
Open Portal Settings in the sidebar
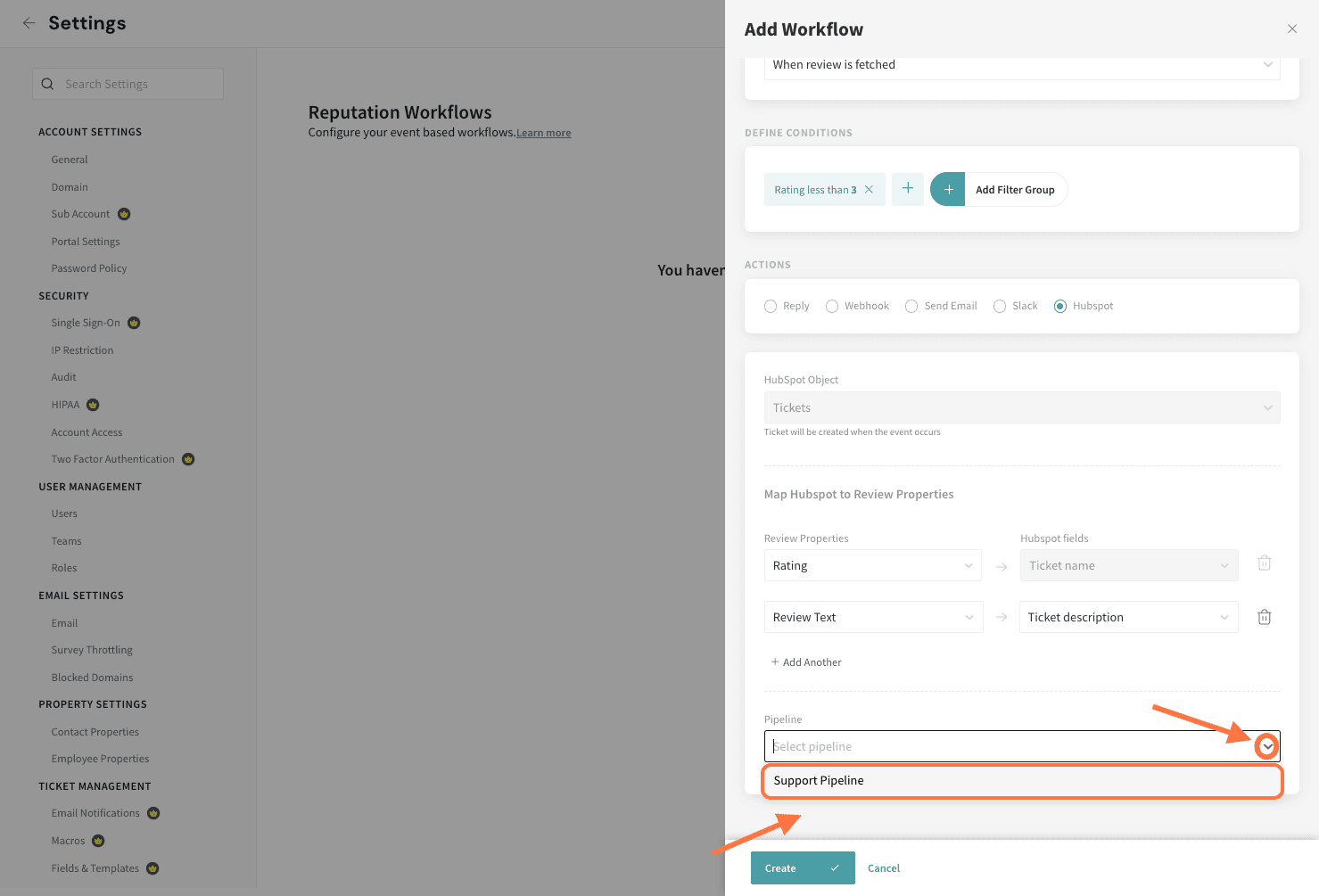[86, 242]
